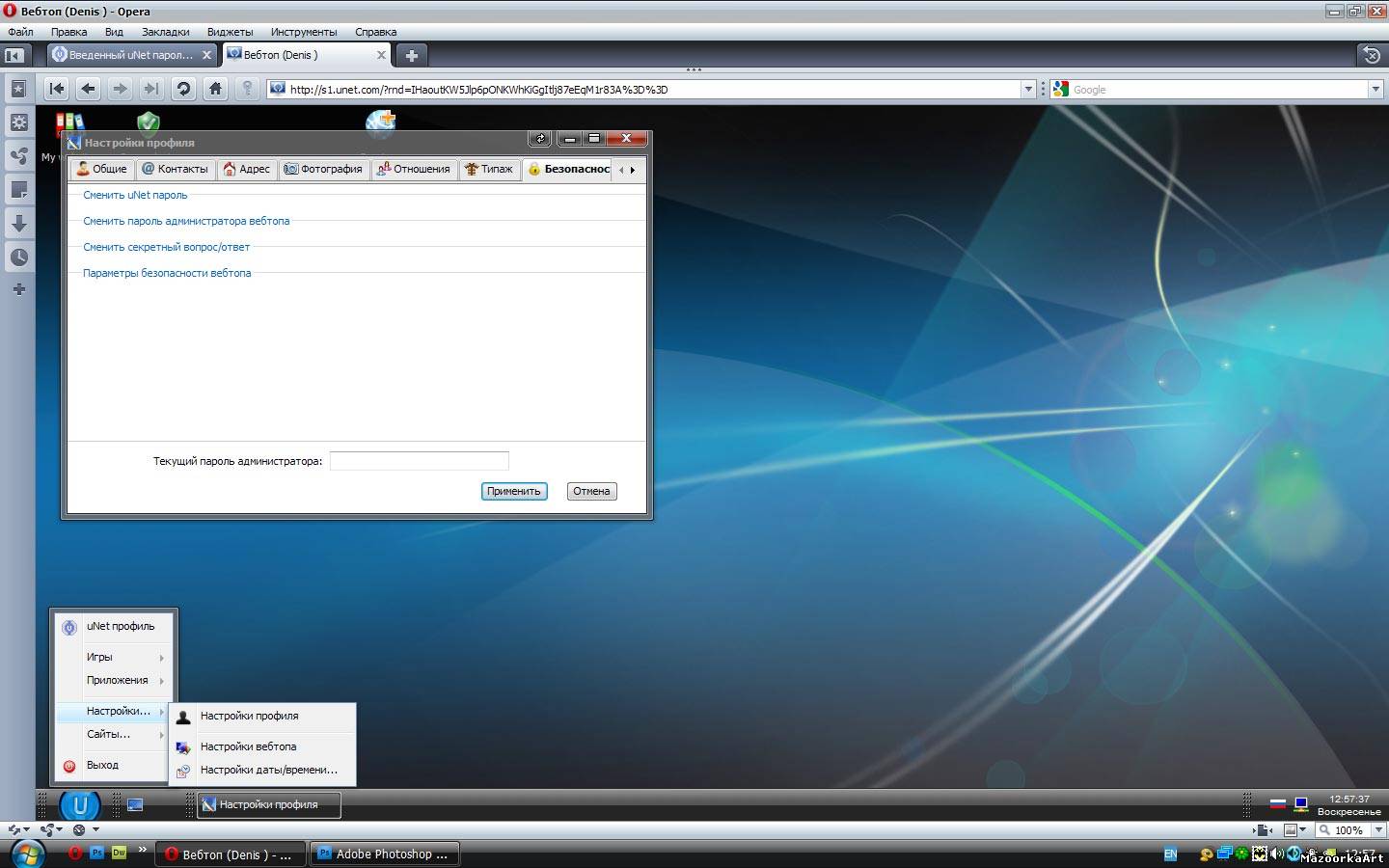Open the Downloads arrow panel icon

pyautogui.click(x=18, y=224)
